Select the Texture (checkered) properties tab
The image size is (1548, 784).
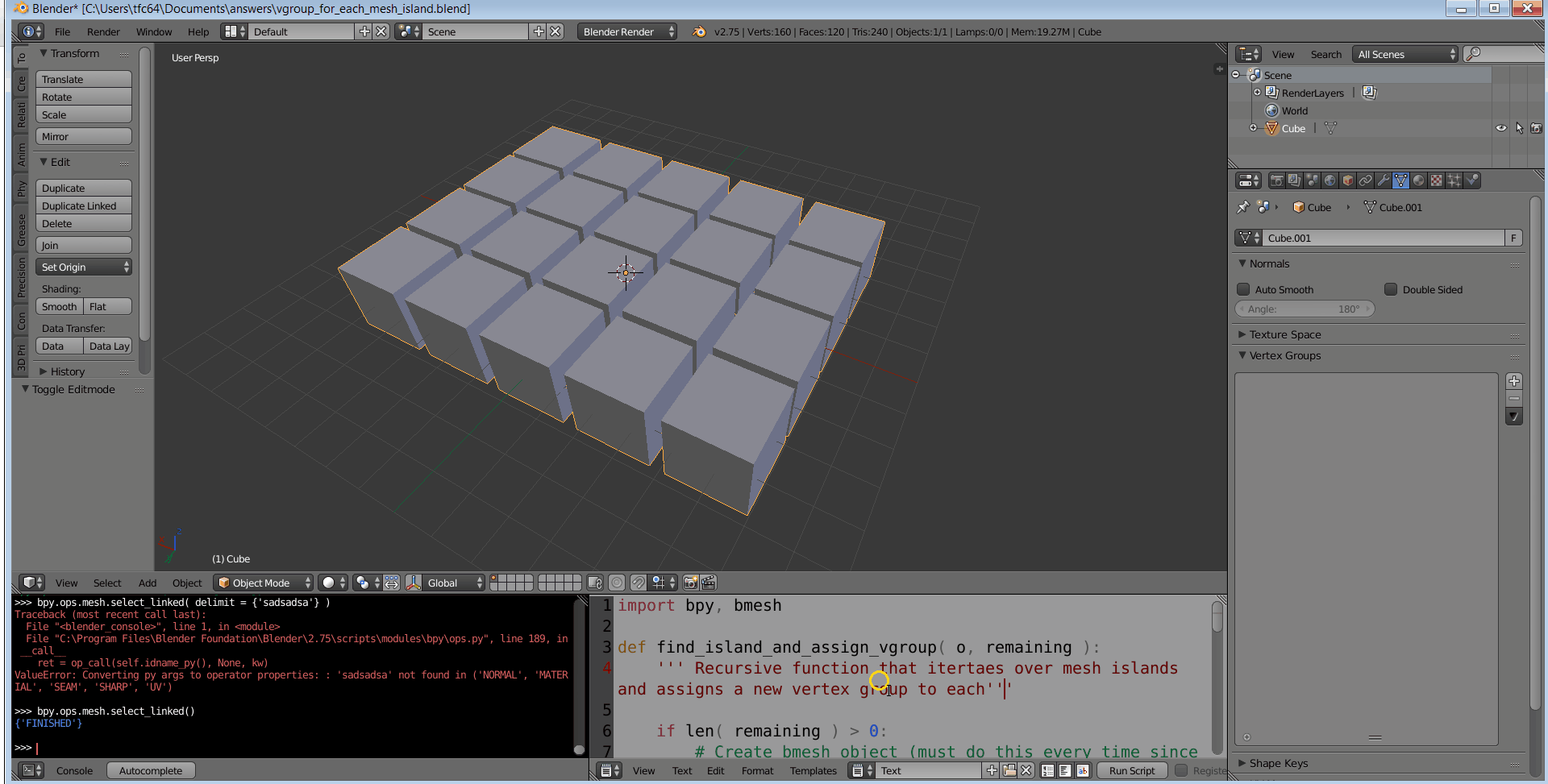(x=1436, y=180)
